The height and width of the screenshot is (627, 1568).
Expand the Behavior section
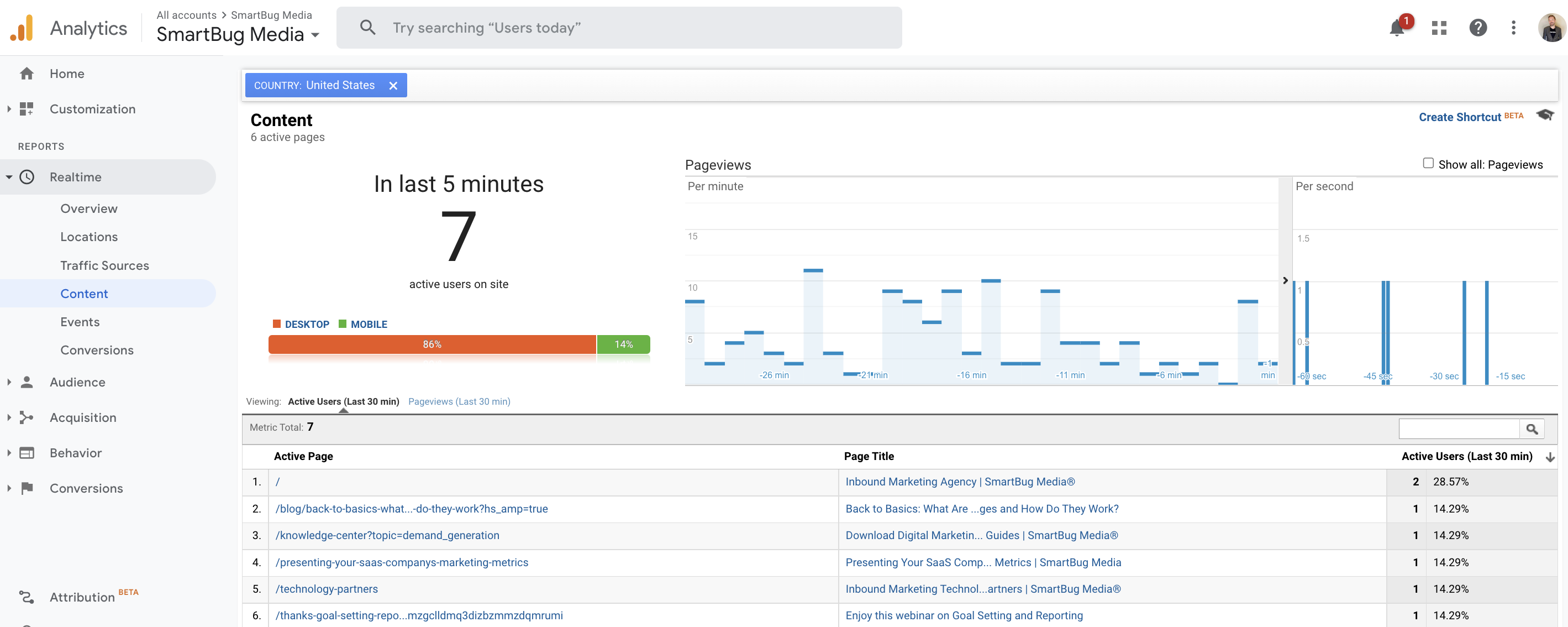tap(9, 453)
